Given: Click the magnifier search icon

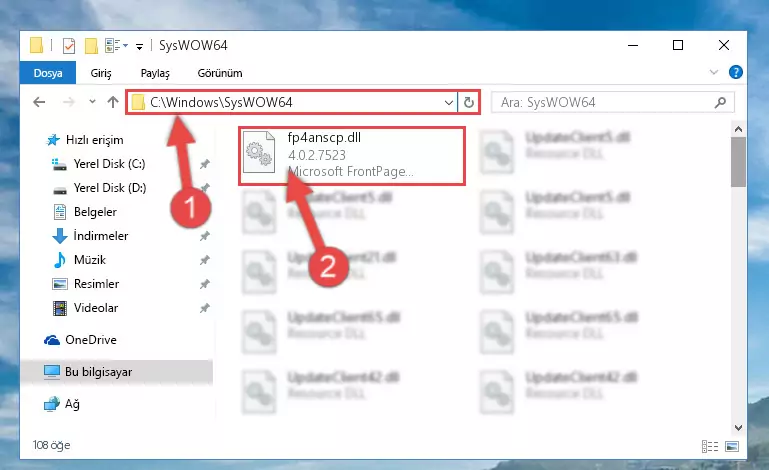Looking at the screenshot, I should [720, 102].
